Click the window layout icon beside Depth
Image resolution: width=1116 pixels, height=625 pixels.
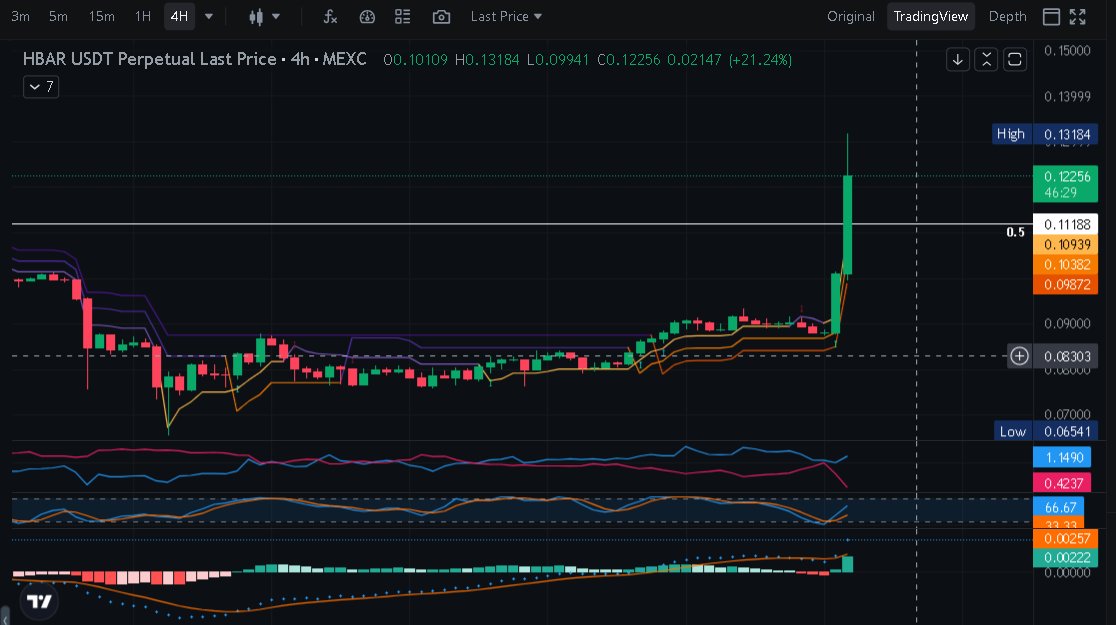[1051, 16]
